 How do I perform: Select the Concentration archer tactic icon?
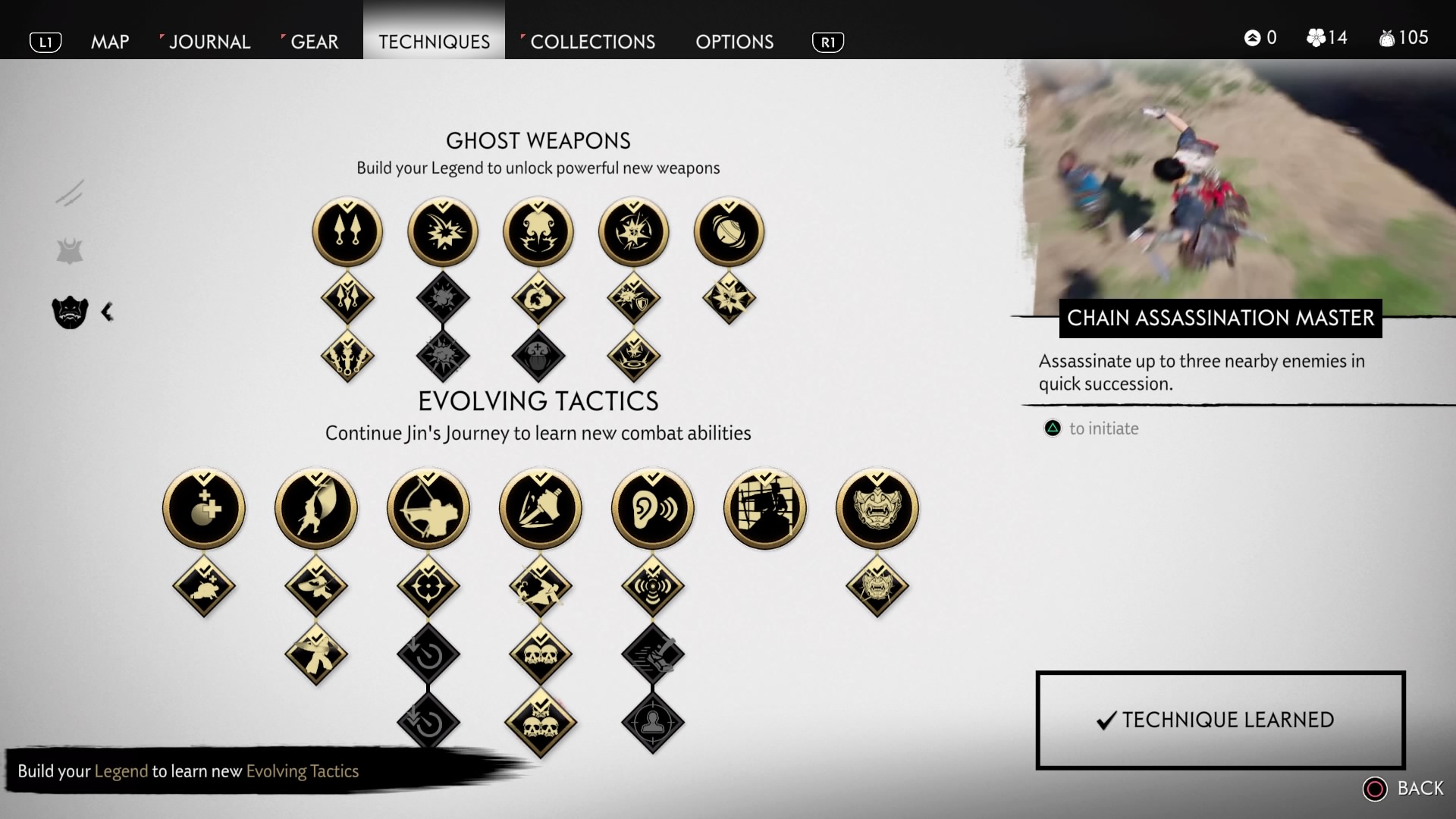click(x=428, y=509)
